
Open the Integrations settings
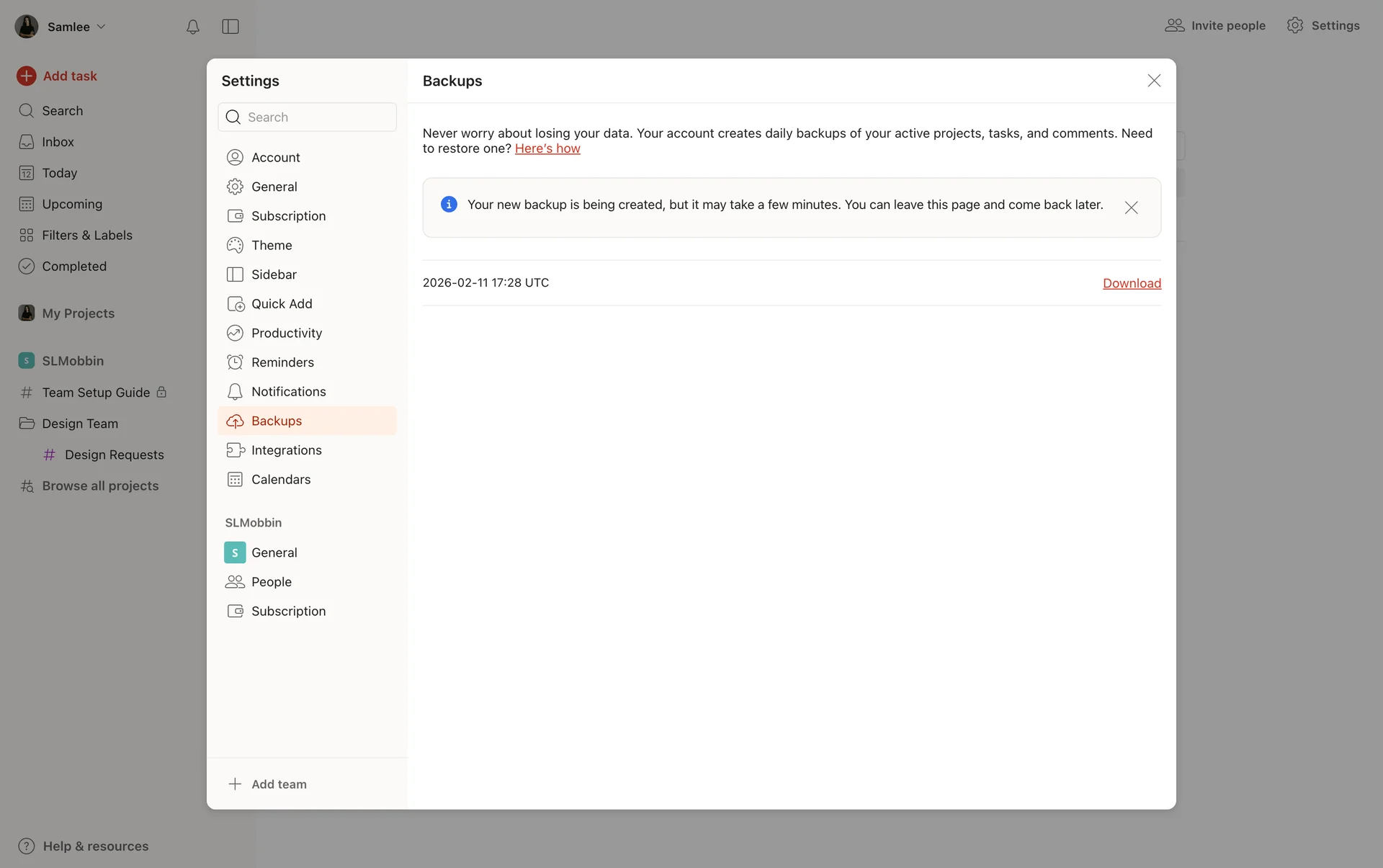pos(286,450)
